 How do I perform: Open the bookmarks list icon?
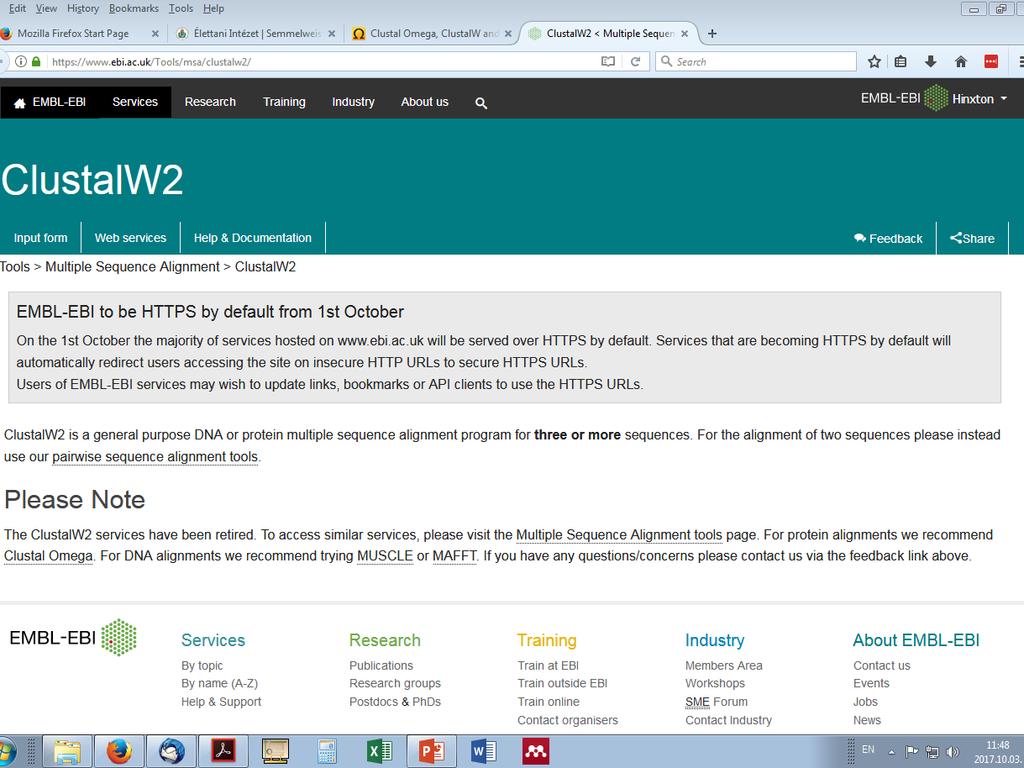[x=901, y=61]
